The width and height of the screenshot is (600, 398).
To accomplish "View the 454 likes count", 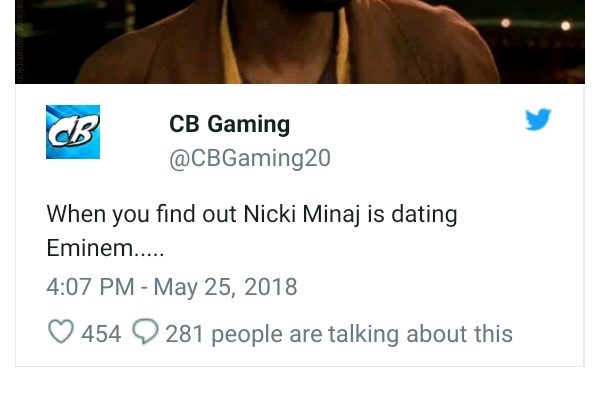I will (101, 334).
